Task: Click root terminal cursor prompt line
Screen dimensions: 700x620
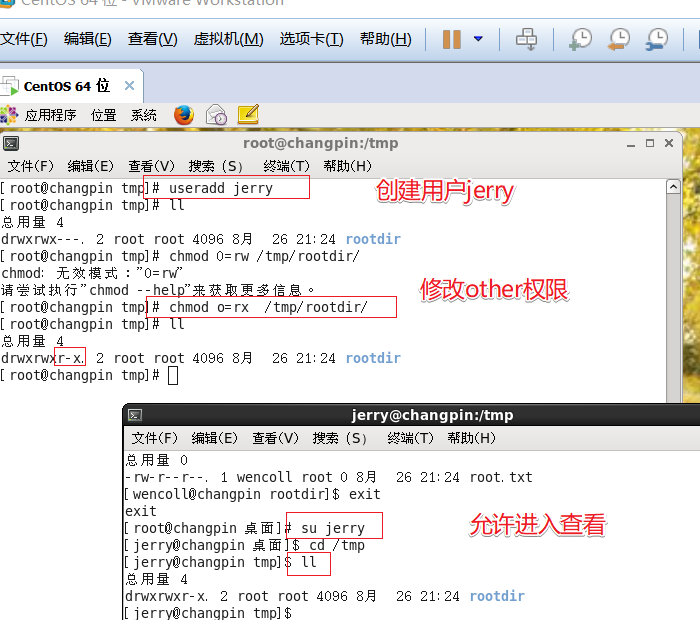Action: tap(89, 375)
